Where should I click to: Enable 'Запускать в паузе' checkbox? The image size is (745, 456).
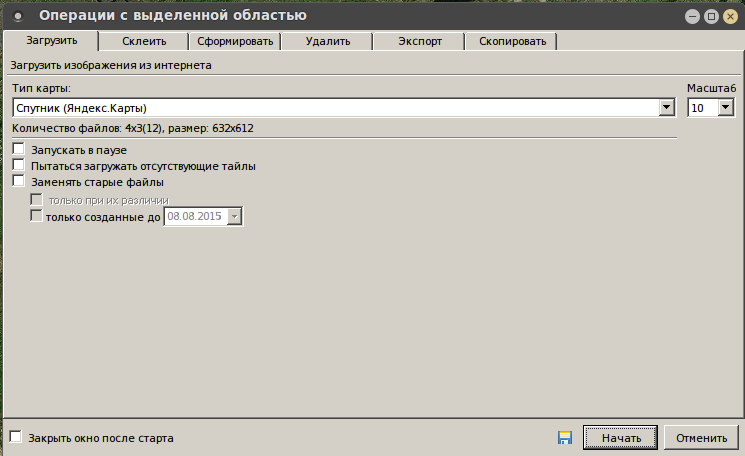pos(19,149)
